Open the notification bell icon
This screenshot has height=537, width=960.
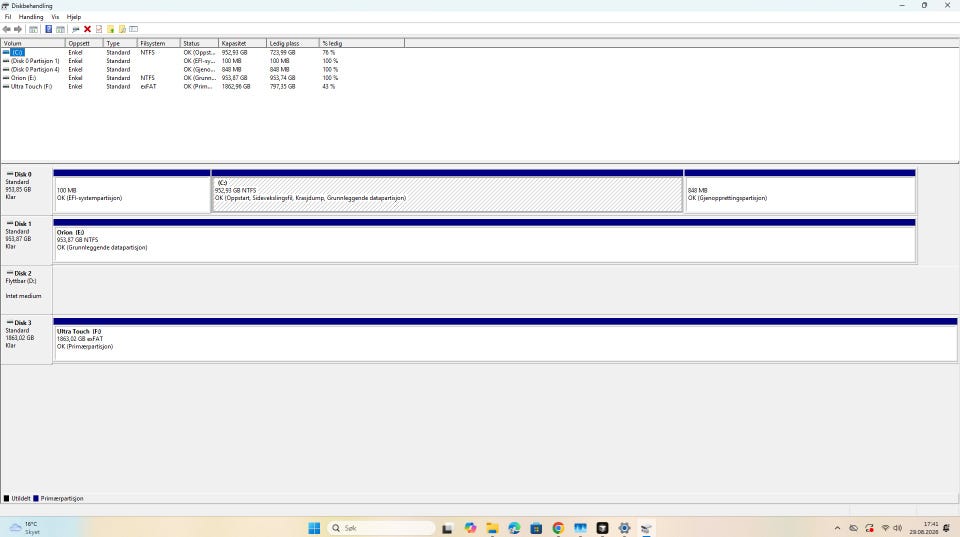pyautogui.click(x=947, y=528)
